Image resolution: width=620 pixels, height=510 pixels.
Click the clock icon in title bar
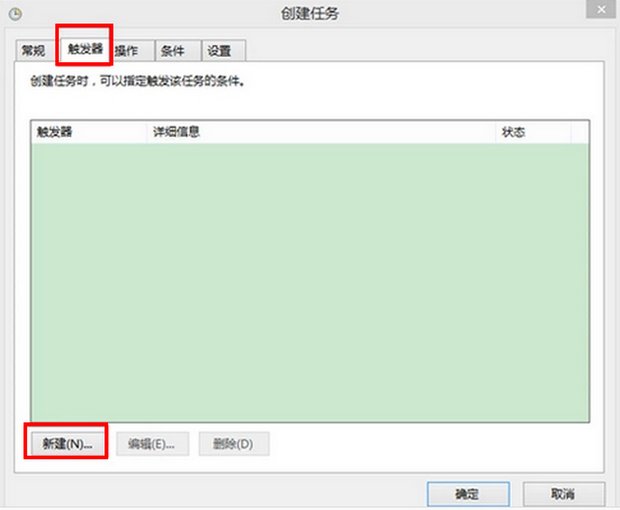pyautogui.click(x=15, y=15)
